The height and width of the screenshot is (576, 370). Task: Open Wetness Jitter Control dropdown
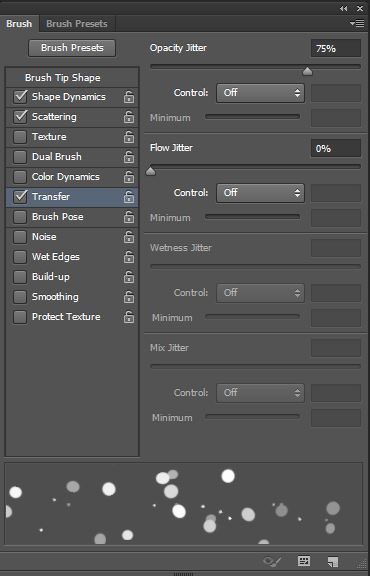pos(260,293)
